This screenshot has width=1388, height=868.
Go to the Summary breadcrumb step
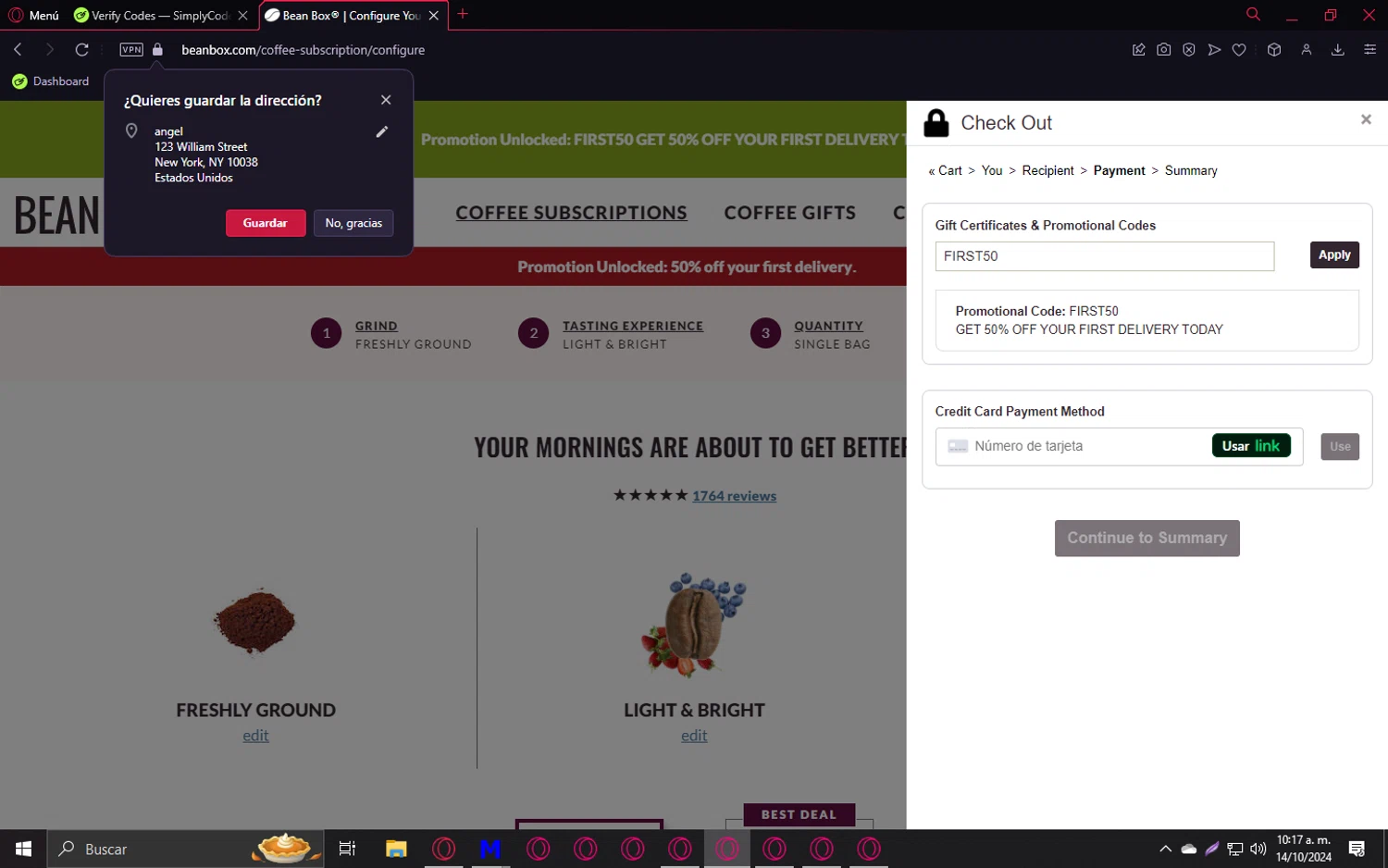(1191, 170)
